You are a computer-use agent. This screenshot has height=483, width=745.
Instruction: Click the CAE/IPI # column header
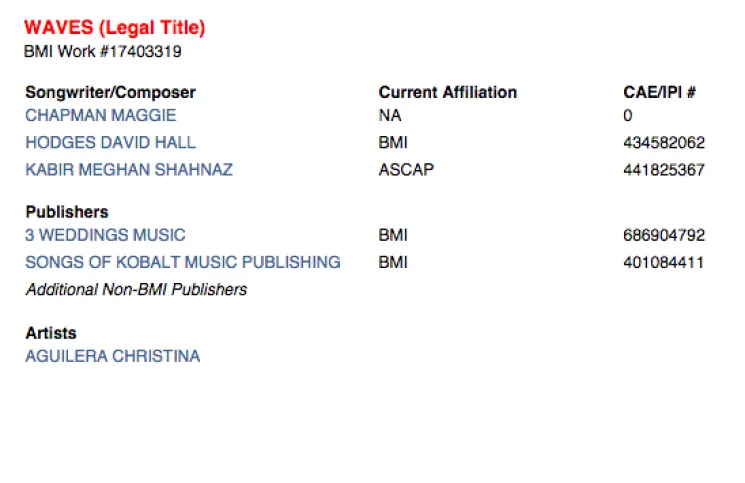[659, 93]
